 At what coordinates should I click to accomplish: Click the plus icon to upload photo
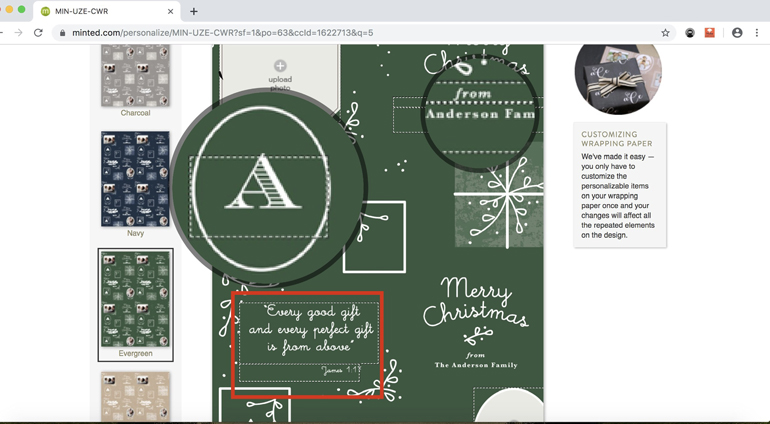[x=280, y=66]
